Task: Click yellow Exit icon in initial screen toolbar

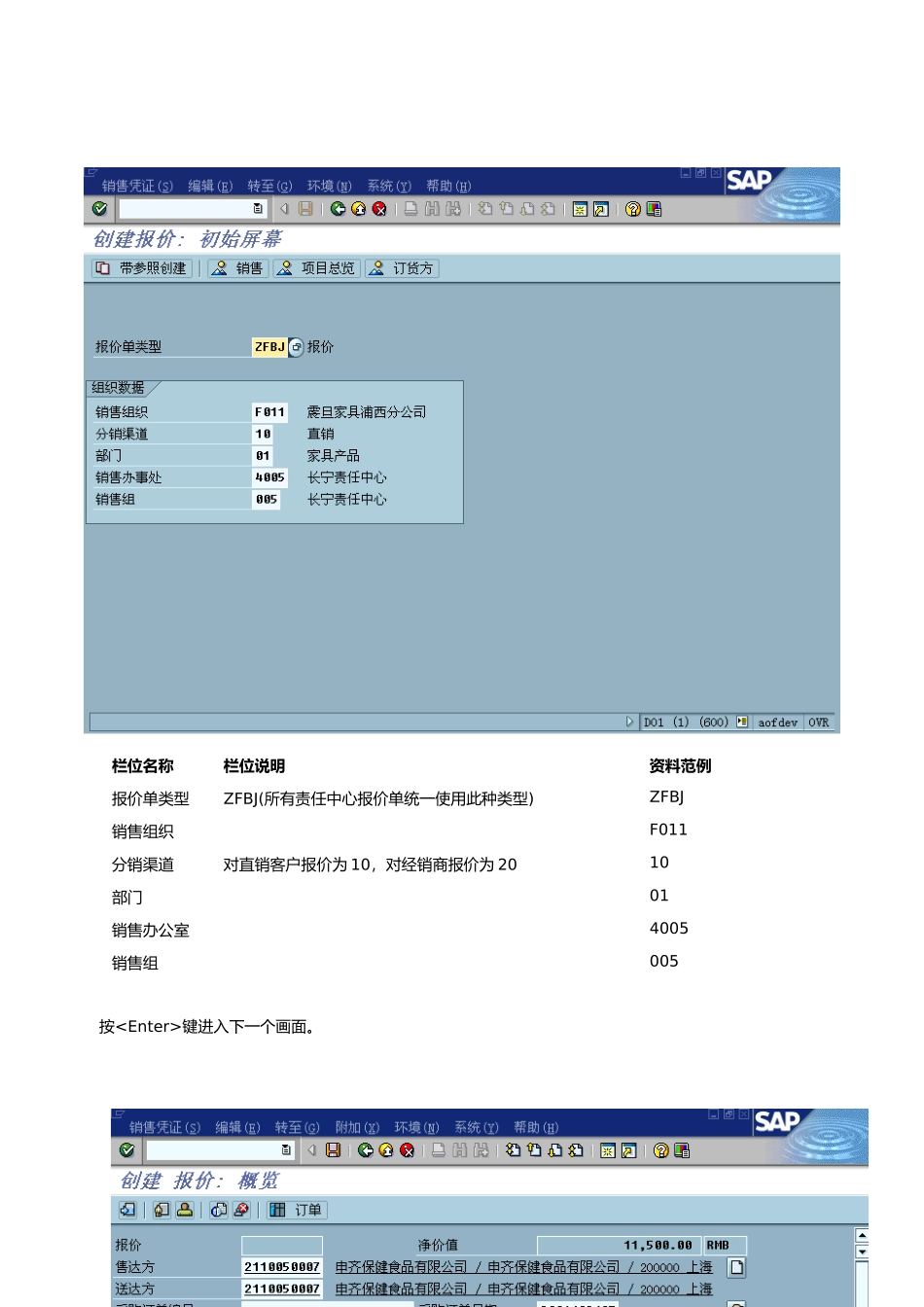Action: (359, 209)
